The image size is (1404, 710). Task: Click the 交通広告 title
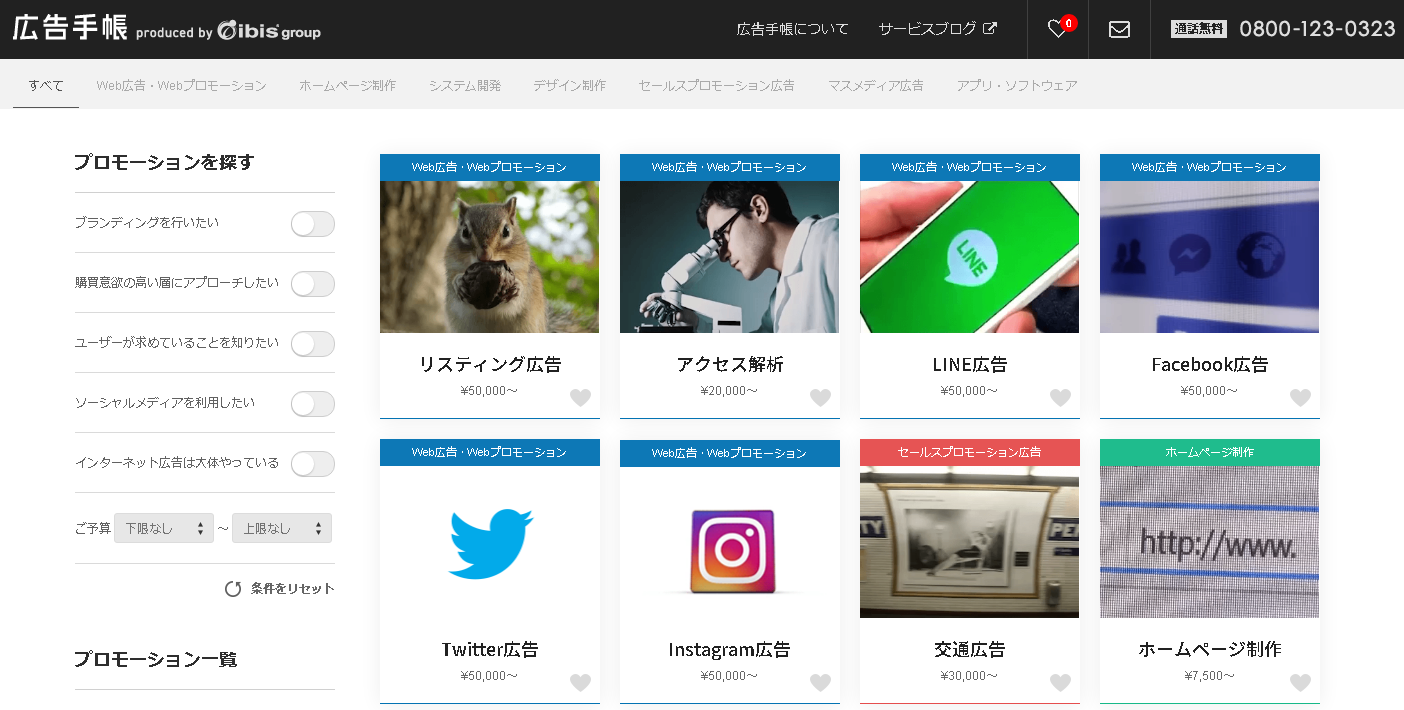(x=970, y=649)
